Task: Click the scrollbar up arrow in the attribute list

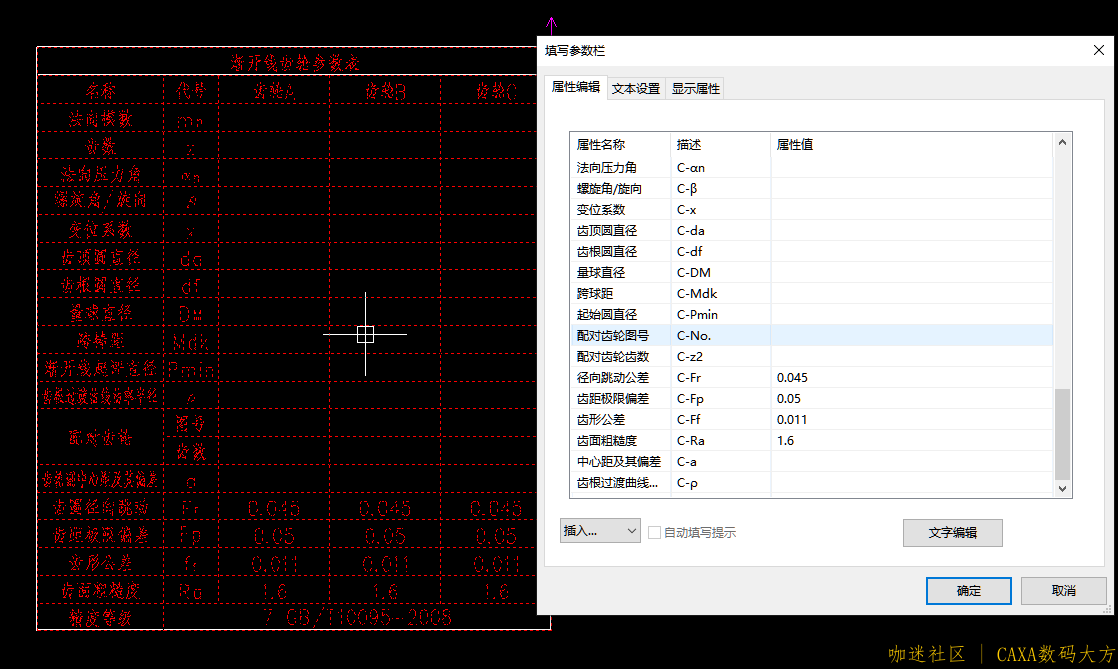Action: coord(1063,143)
